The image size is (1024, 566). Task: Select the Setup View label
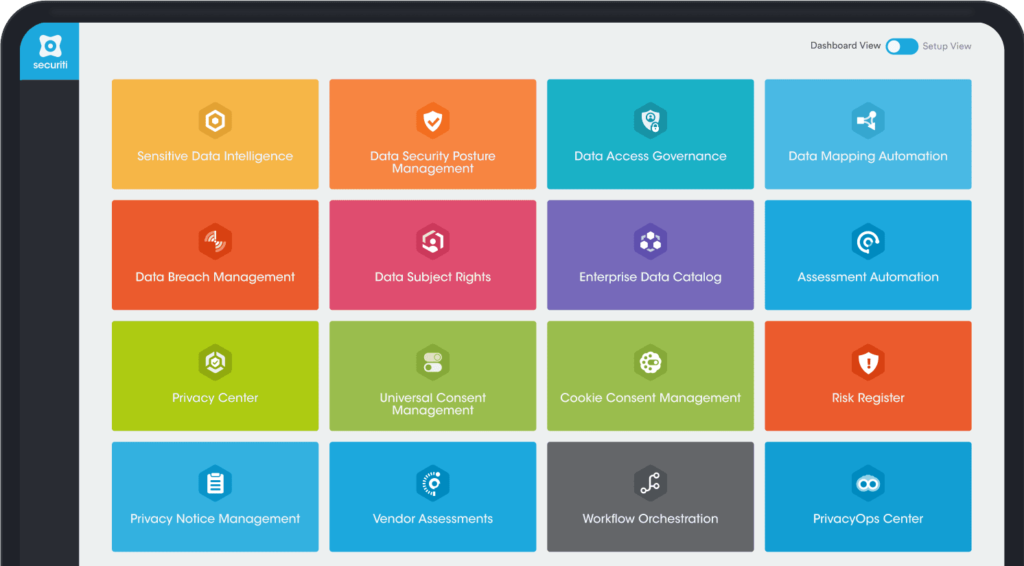[947, 46]
